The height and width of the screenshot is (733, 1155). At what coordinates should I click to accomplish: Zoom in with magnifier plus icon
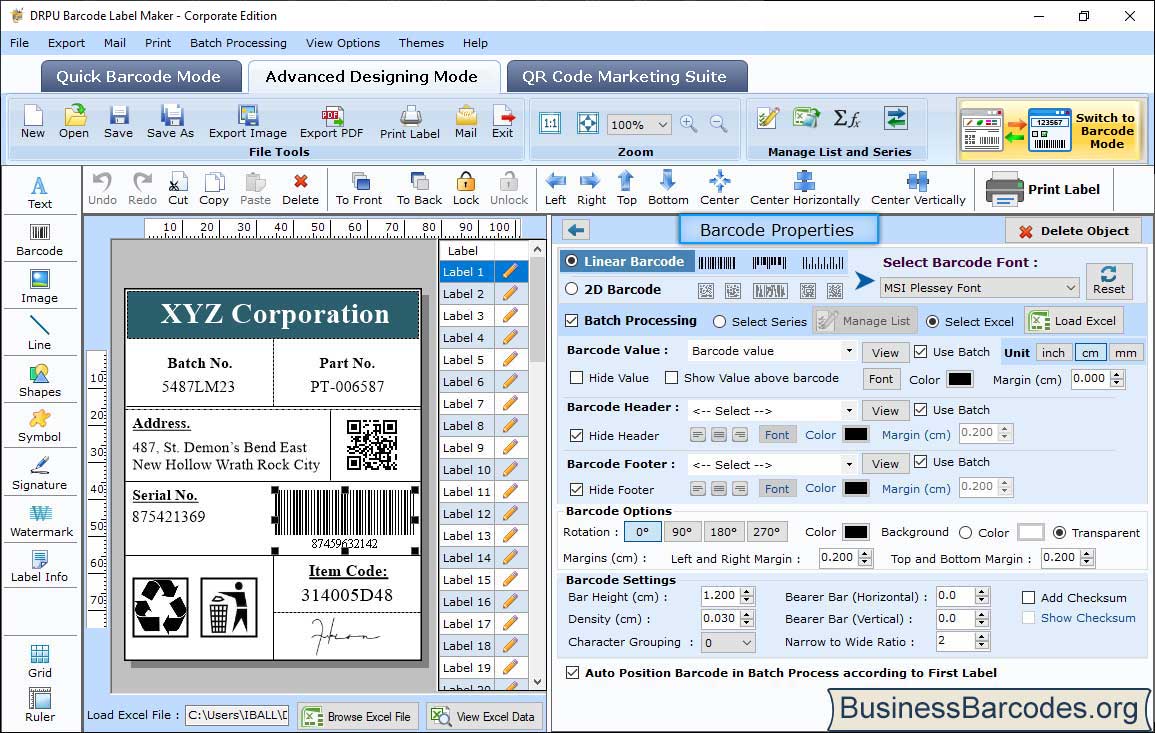(x=689, y=124)
